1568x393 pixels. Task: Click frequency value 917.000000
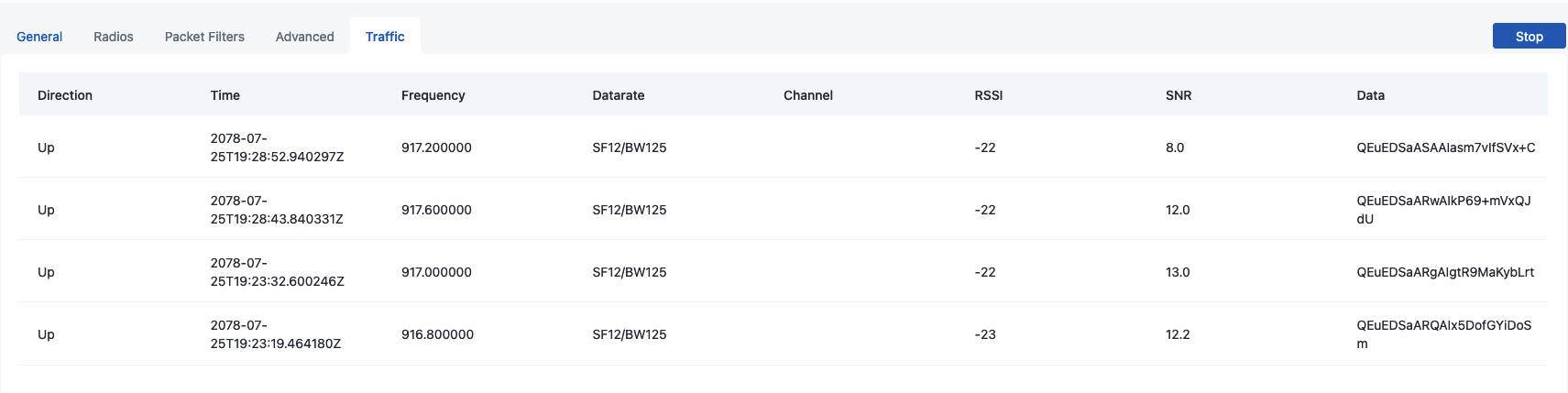click(x=436, y=272)
